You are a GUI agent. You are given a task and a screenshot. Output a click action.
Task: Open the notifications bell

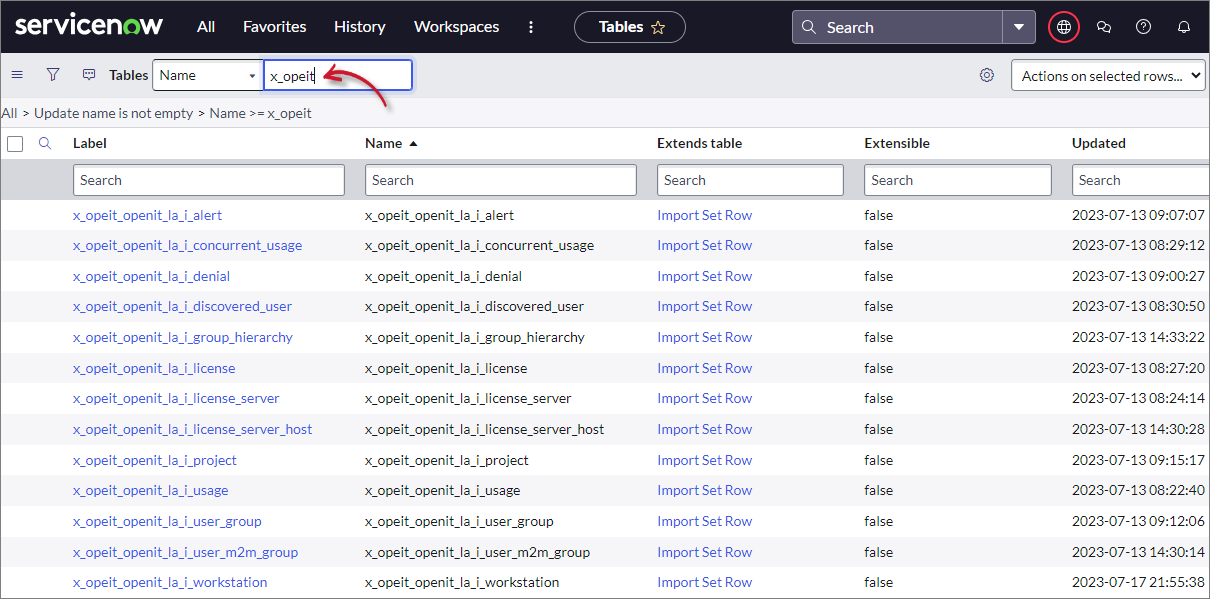1183,27
